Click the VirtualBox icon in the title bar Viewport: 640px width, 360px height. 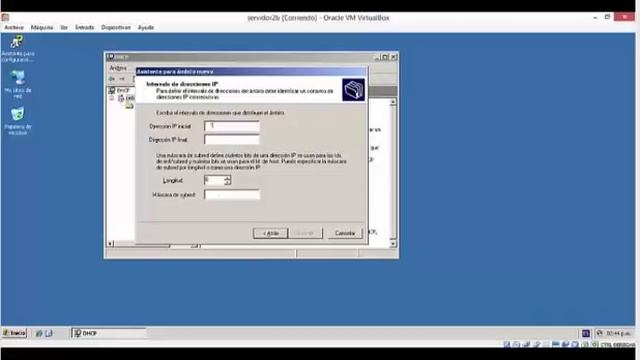pos(5,18)
